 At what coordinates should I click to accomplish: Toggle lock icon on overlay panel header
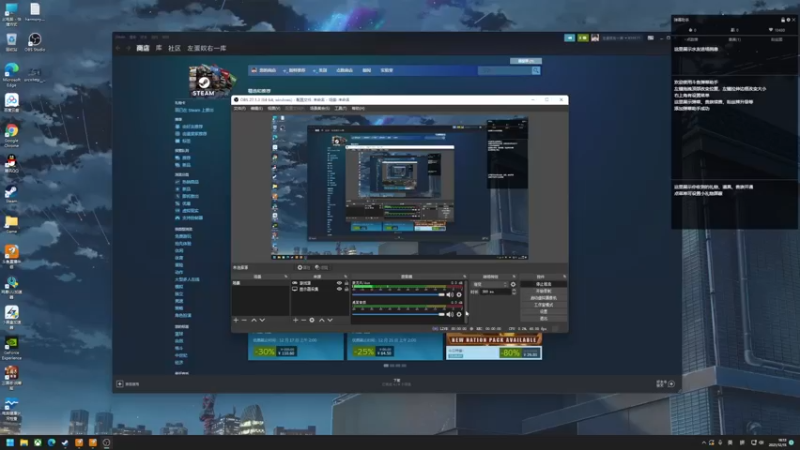pos(783,20)
